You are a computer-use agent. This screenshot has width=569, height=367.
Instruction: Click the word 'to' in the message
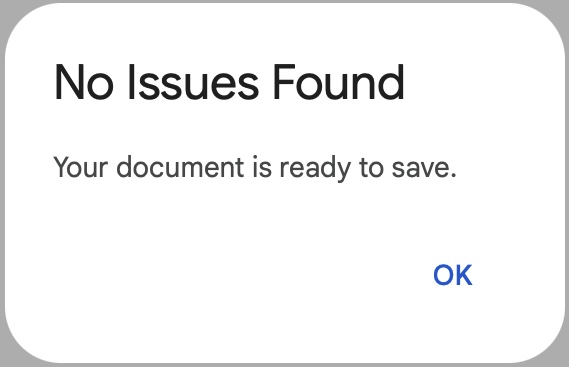tap(371, 168)
